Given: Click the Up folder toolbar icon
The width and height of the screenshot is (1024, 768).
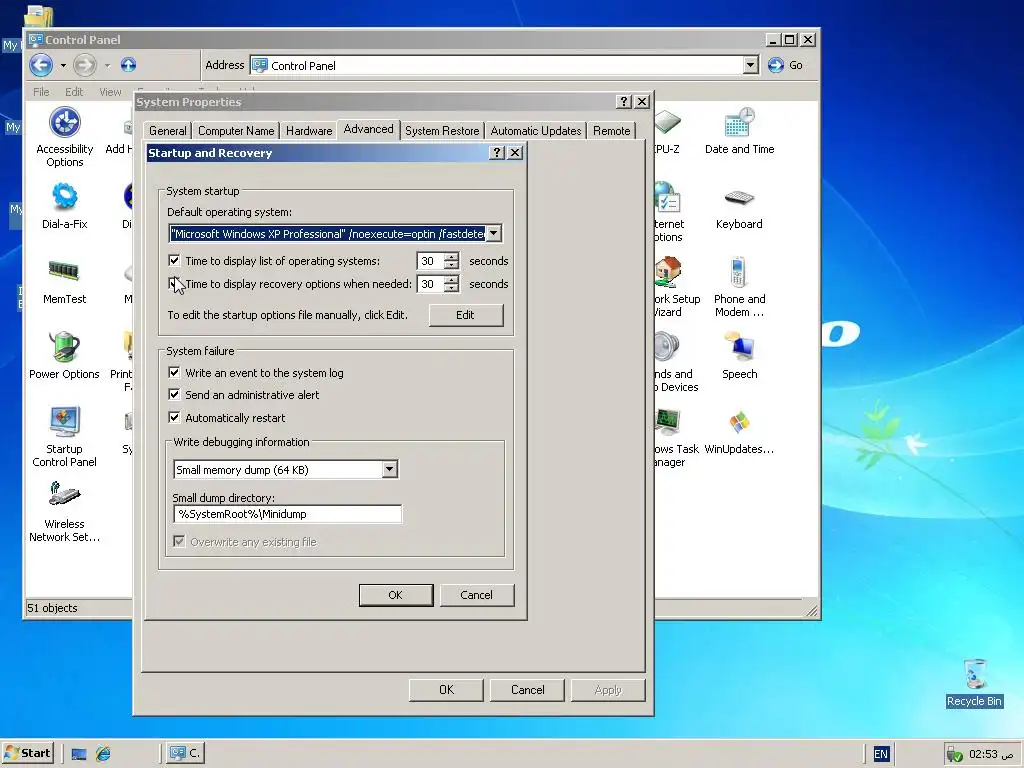Looking at the screenshot, I should pyautogui.click(x=128, y=65).
